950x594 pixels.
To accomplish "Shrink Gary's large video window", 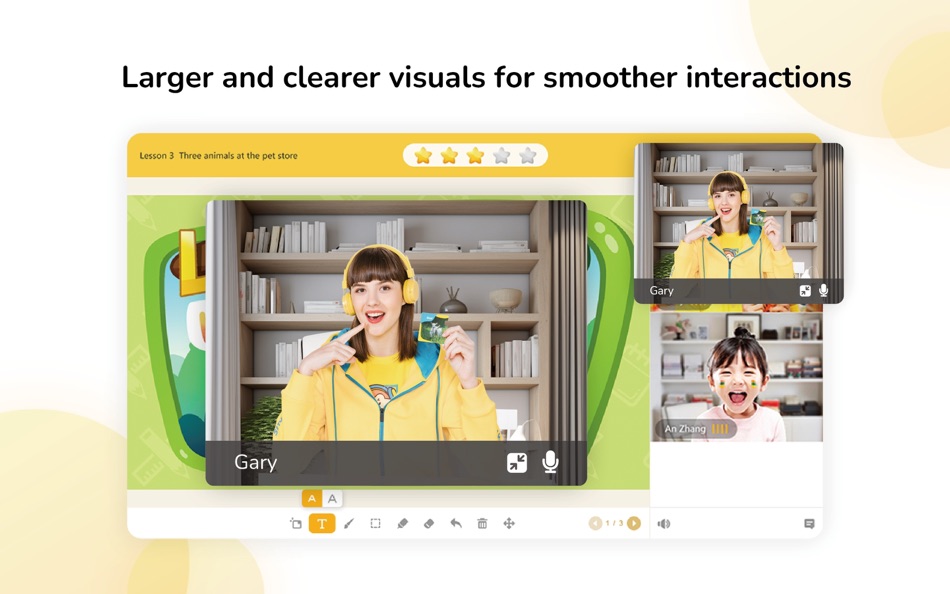I will [x=517, y=463].
